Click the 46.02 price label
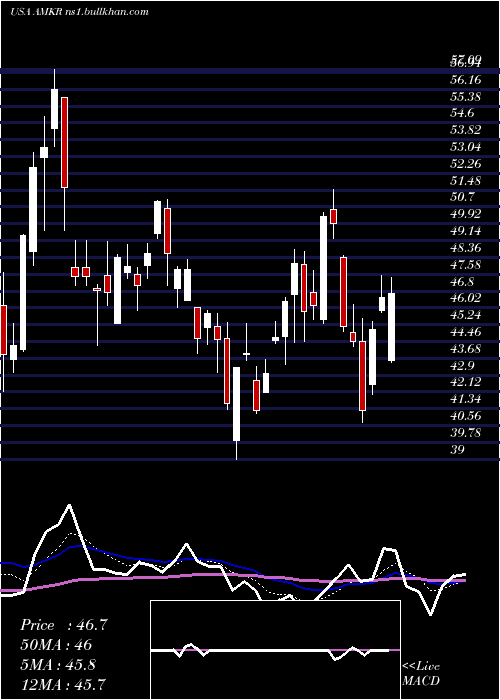This screenshot has height=700, width=500. [x=466, y=298]
